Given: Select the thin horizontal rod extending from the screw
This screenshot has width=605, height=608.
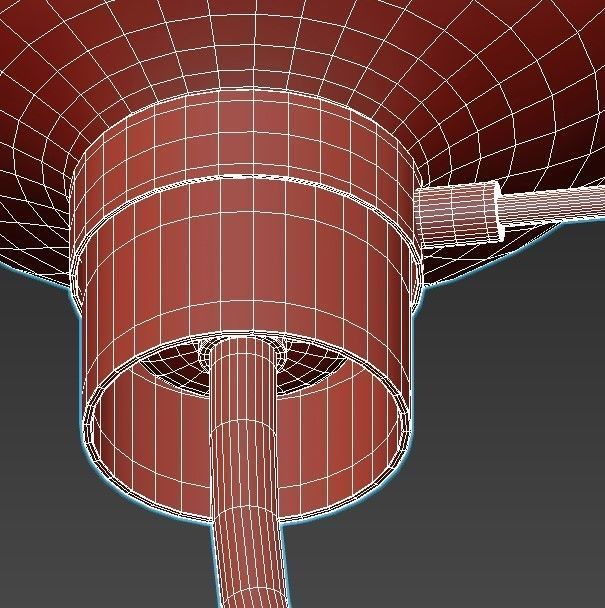Looking at the screenshot, I should [x=553, y=206].
